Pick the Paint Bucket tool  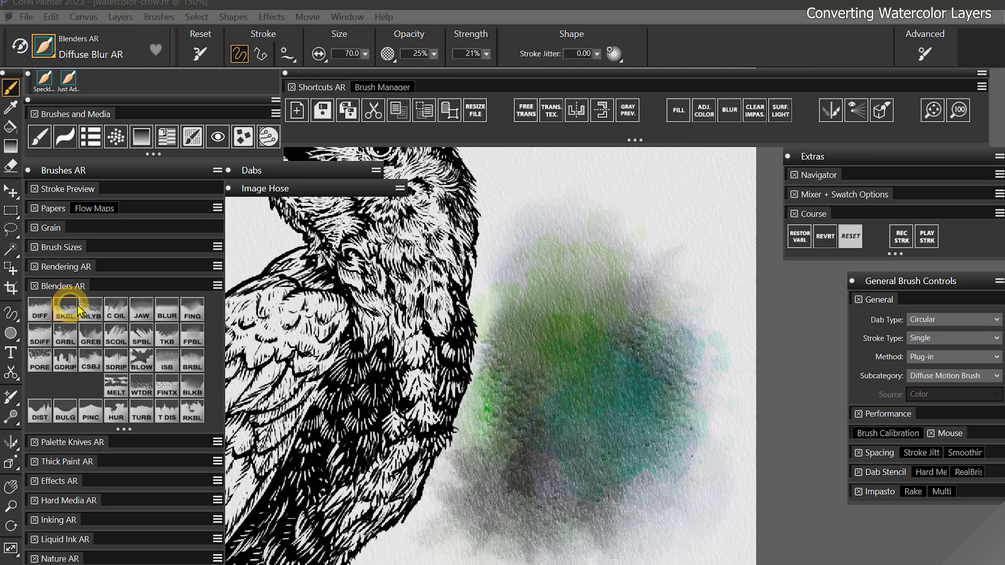point(11,126)
